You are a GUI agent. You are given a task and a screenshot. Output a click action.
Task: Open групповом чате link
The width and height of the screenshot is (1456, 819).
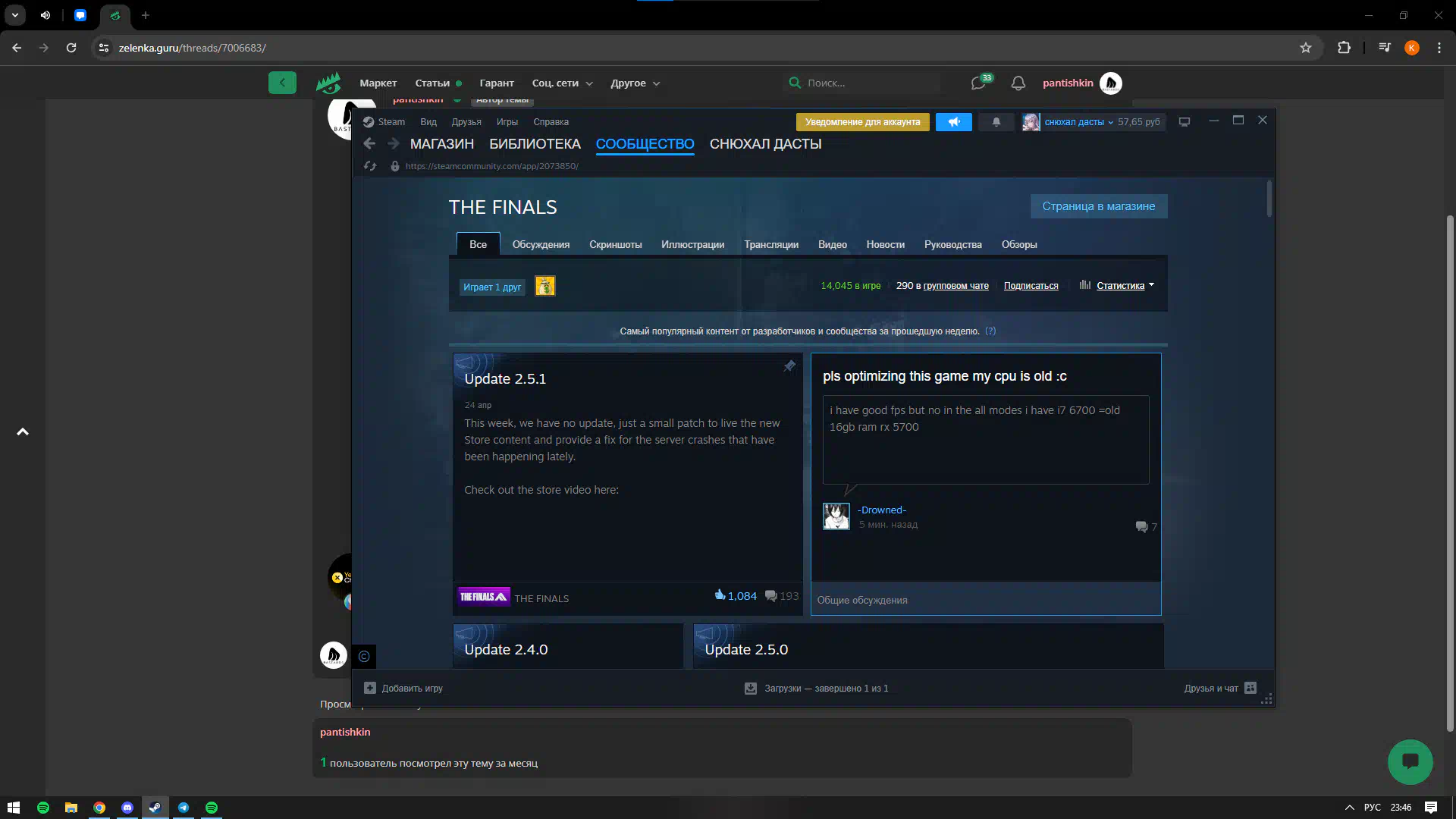(955, 286)
